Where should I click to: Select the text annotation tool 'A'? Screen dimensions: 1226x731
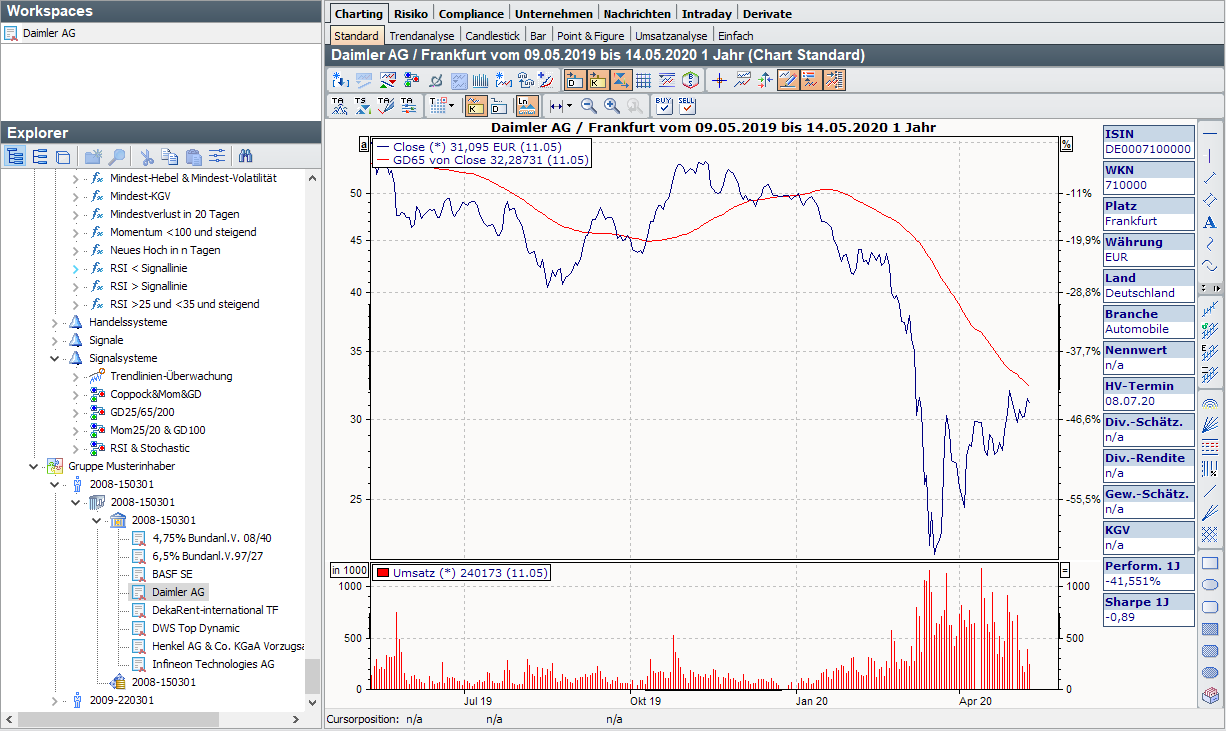[1209, 222]
